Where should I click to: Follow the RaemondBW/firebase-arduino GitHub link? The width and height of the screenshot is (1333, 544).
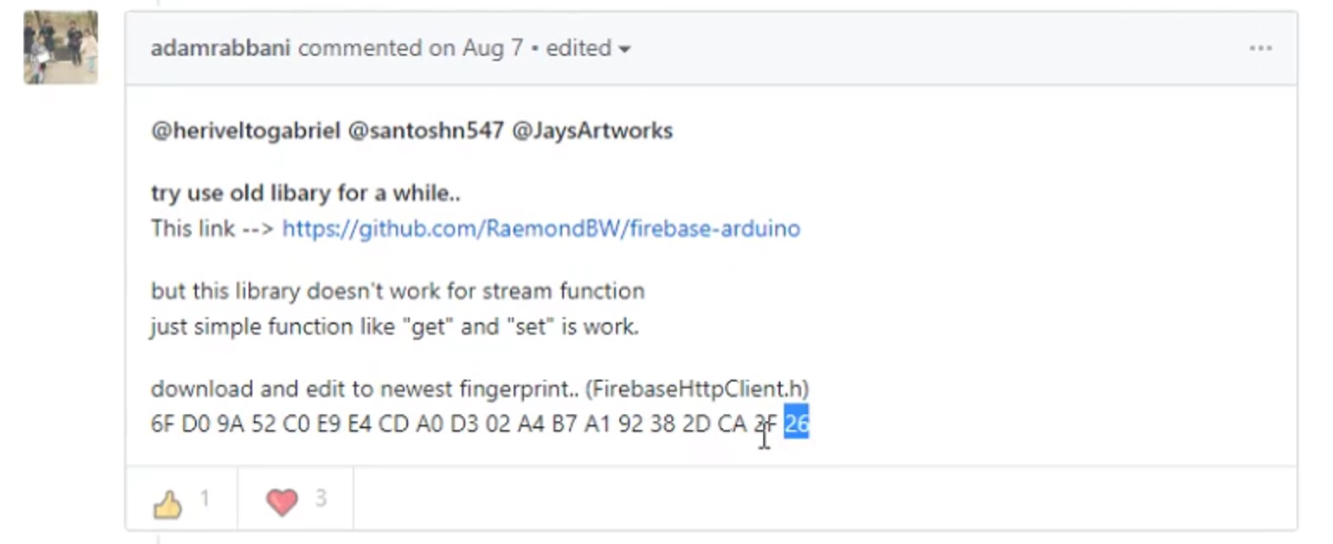point(541,228)
